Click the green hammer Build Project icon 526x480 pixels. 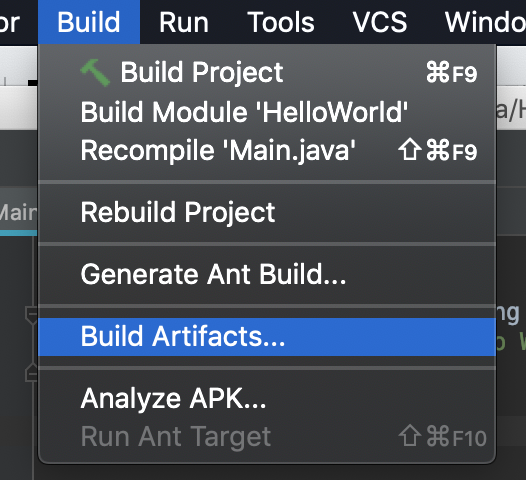point(95,72)
